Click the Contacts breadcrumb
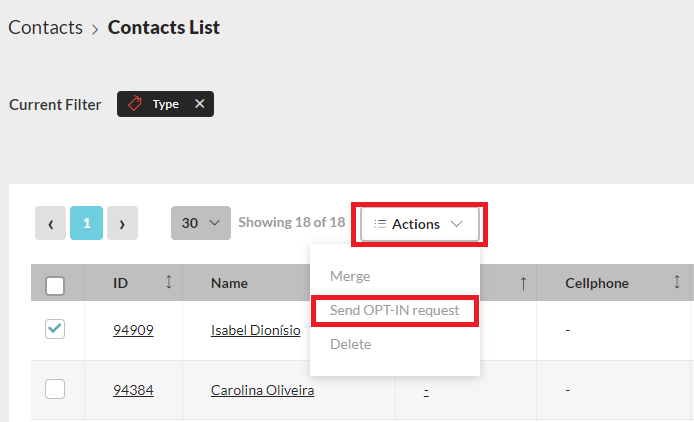This screenshot has width=694, height=422. pyautogui.click(x=45, y=28)
